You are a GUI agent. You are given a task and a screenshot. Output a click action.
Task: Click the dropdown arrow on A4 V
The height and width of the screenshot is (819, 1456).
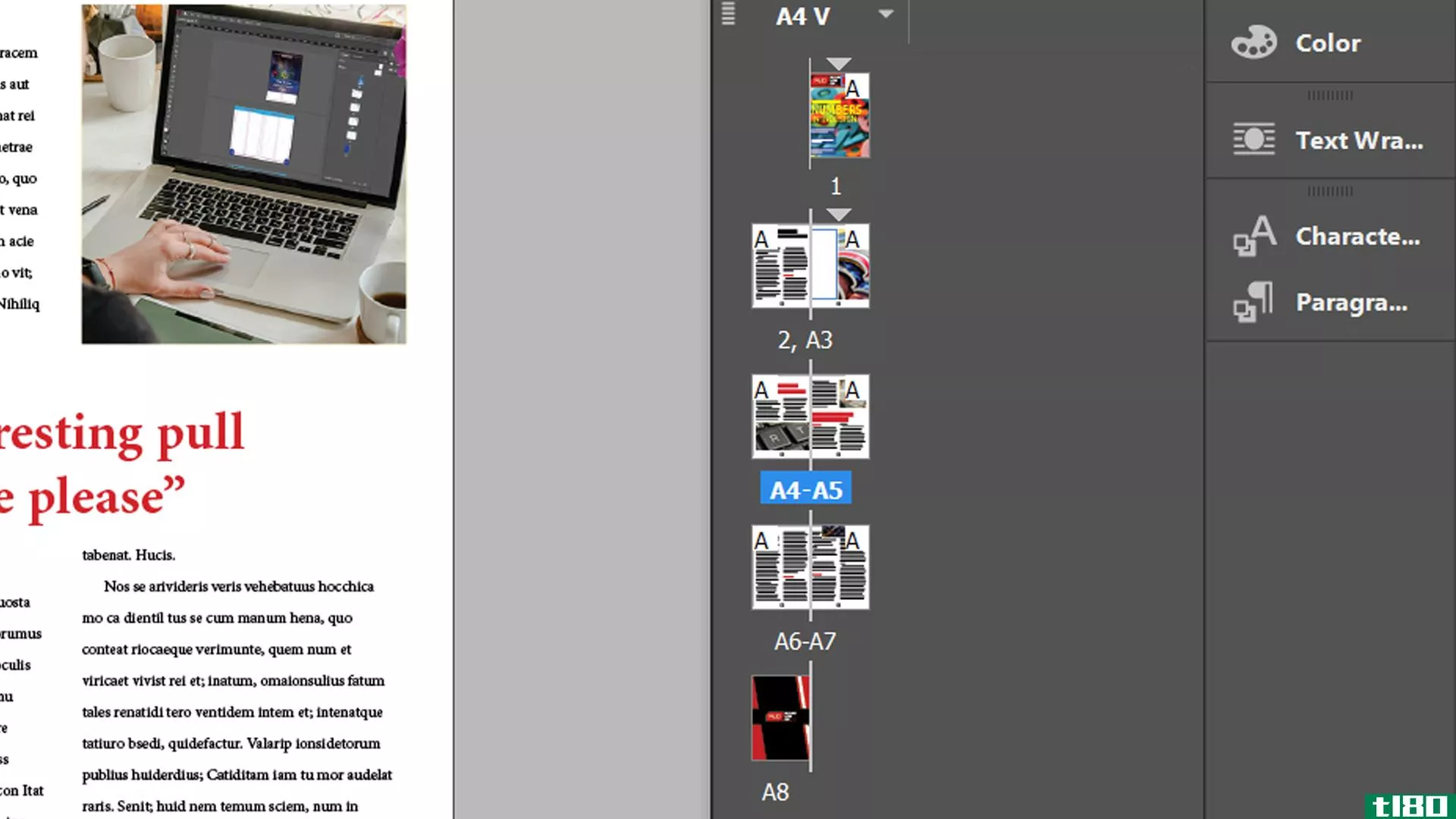pos(886,15)
